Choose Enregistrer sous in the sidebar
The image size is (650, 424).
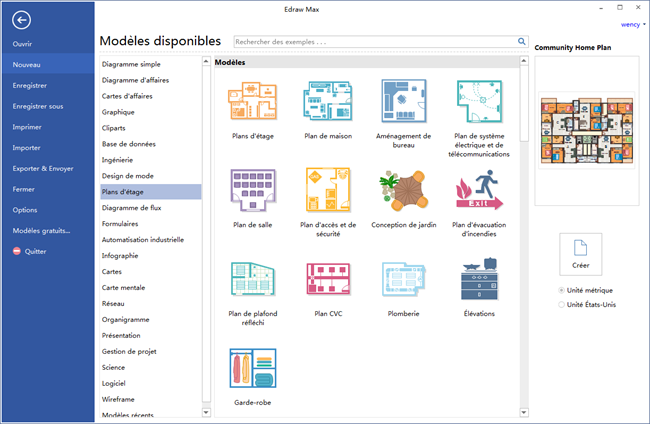point(38,106)
